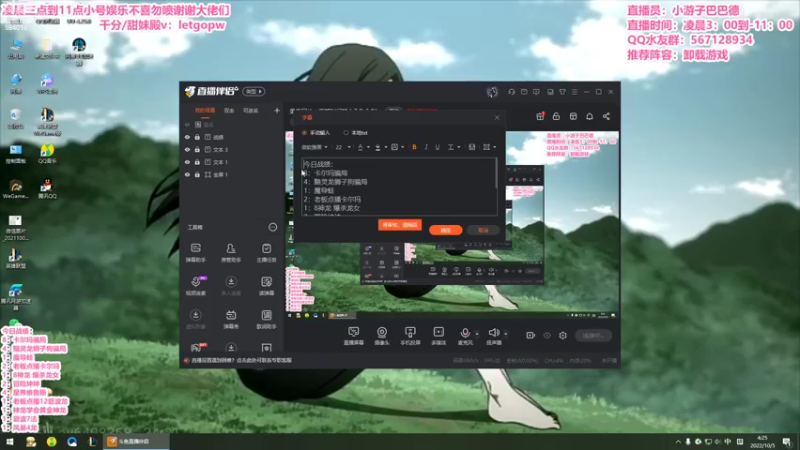
Task: Confirm the subtitle with the orange 确定 button
Action: 445,230
